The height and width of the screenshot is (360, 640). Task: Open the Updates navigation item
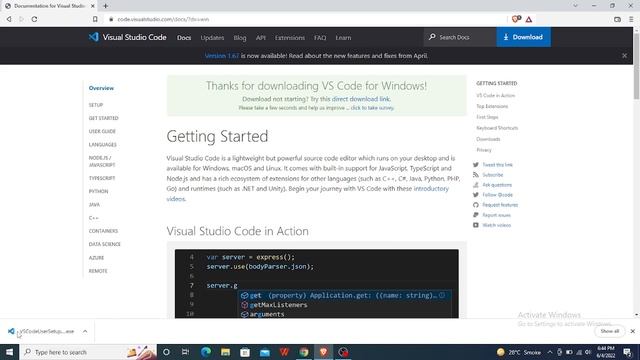(x=212, y=38)
